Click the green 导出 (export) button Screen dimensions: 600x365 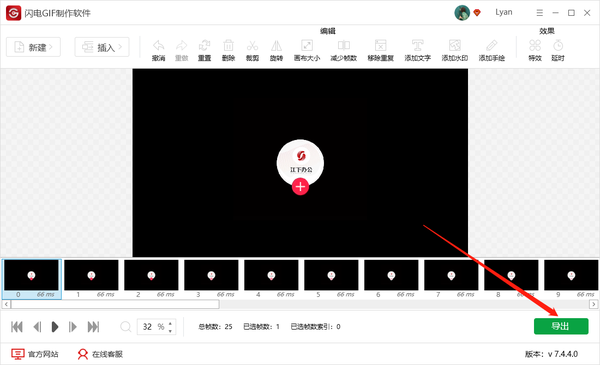click(x=561, y=326)
